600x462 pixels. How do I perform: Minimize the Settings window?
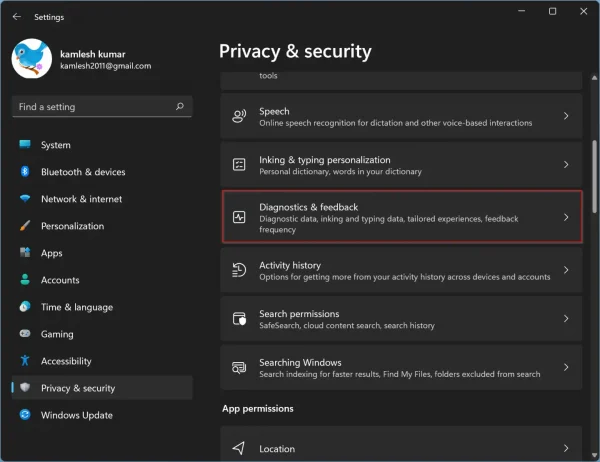(x=521, y=11)
